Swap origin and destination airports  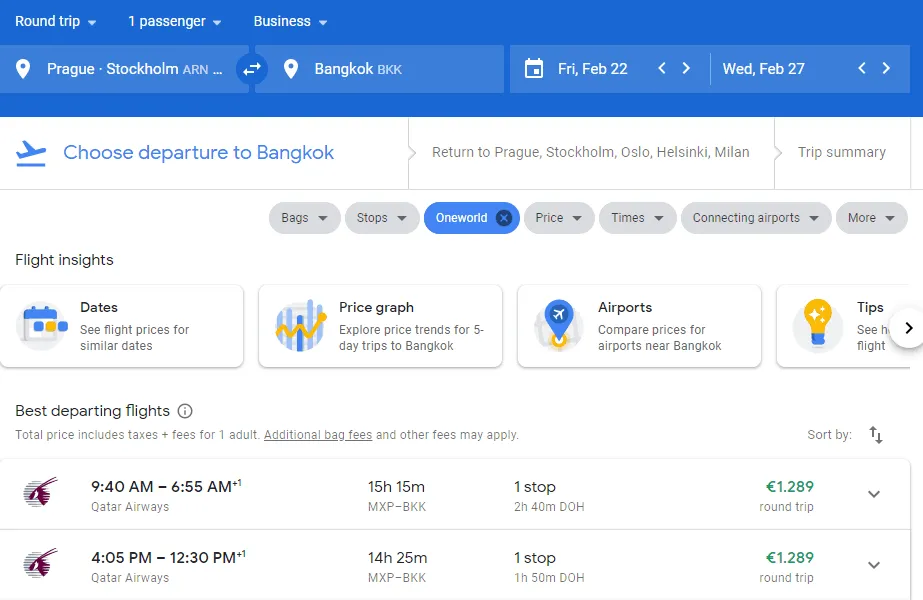[x=251, y=69]
